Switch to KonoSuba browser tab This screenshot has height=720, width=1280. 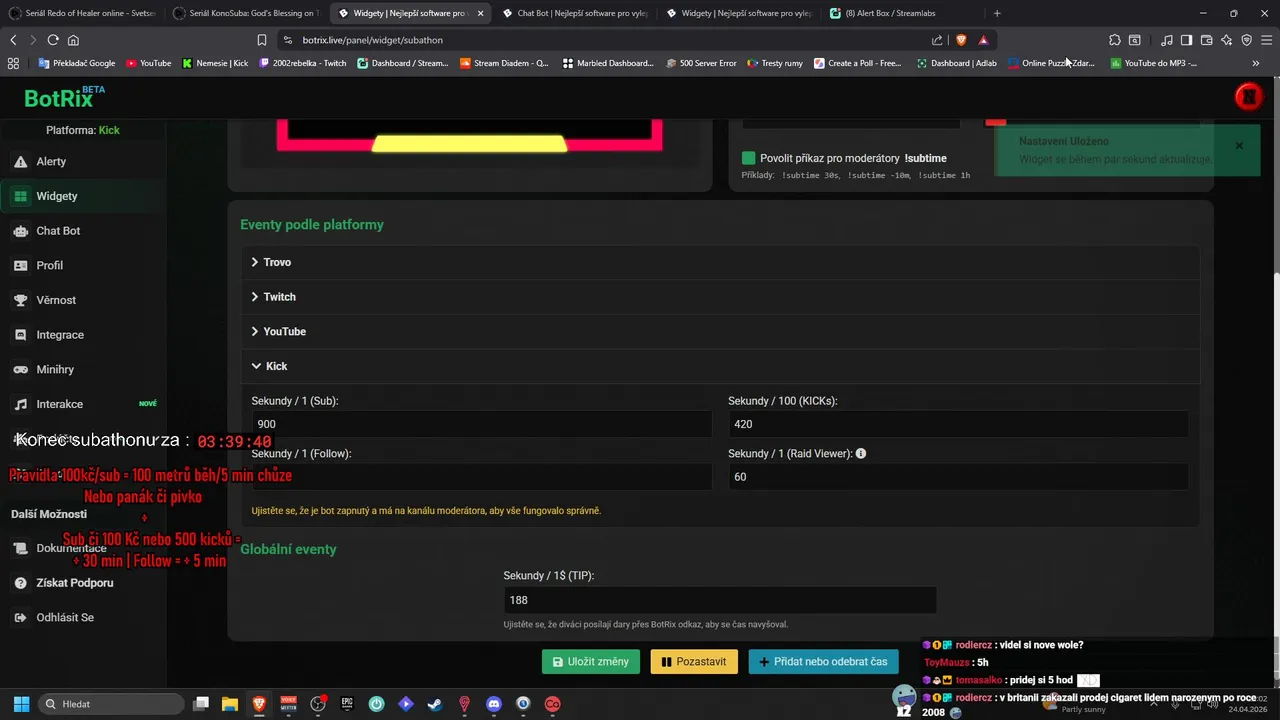[x=245, y=13]
